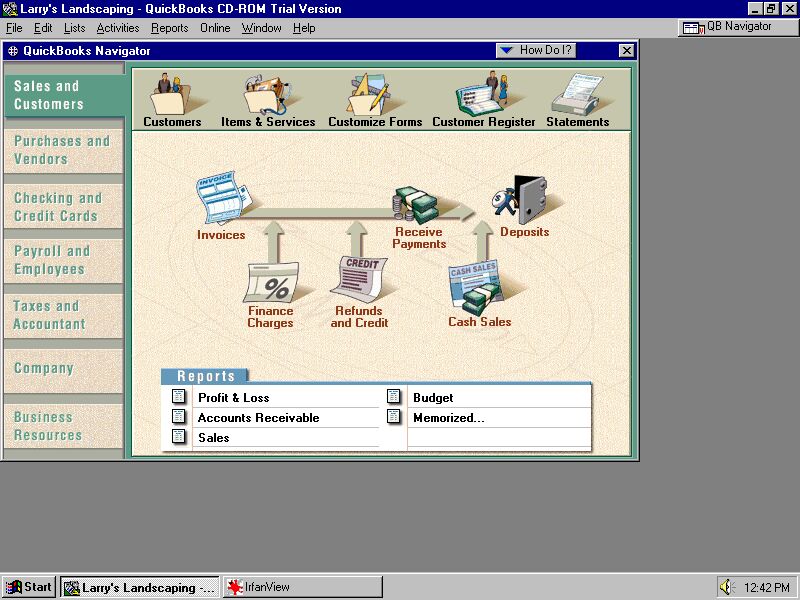
Task: Switch to Payroll and Employees tab
Action: point(63,260)
